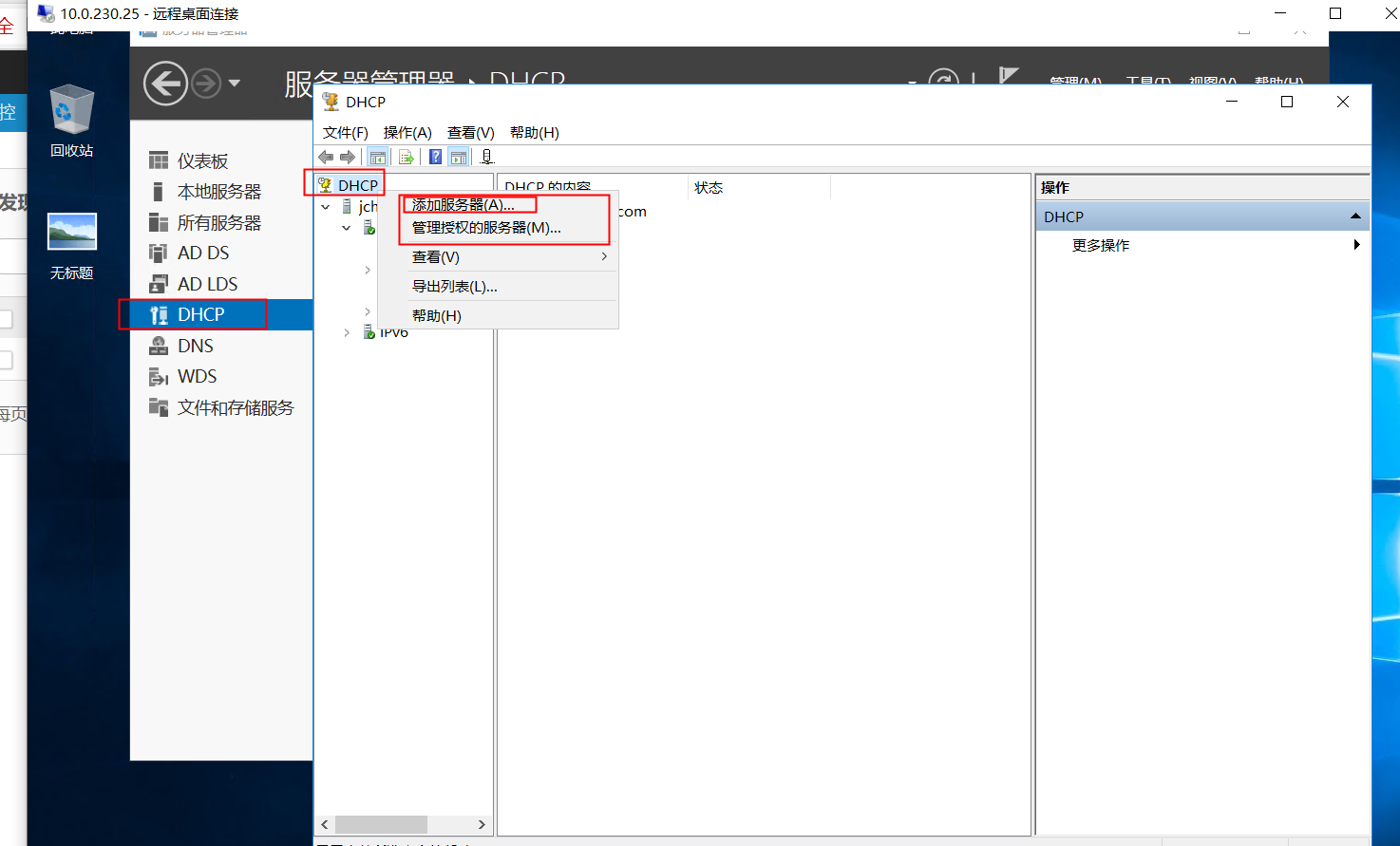
Task: Choose 导出列表(L)... in context menu
Action: pyautogui.click(x=498, y=286)
